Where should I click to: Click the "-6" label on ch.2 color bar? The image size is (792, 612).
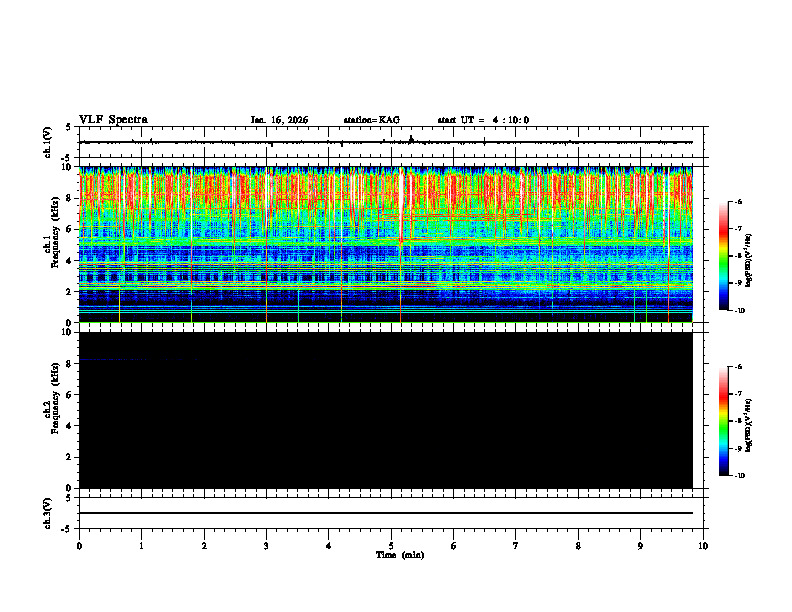coord(738,367)
